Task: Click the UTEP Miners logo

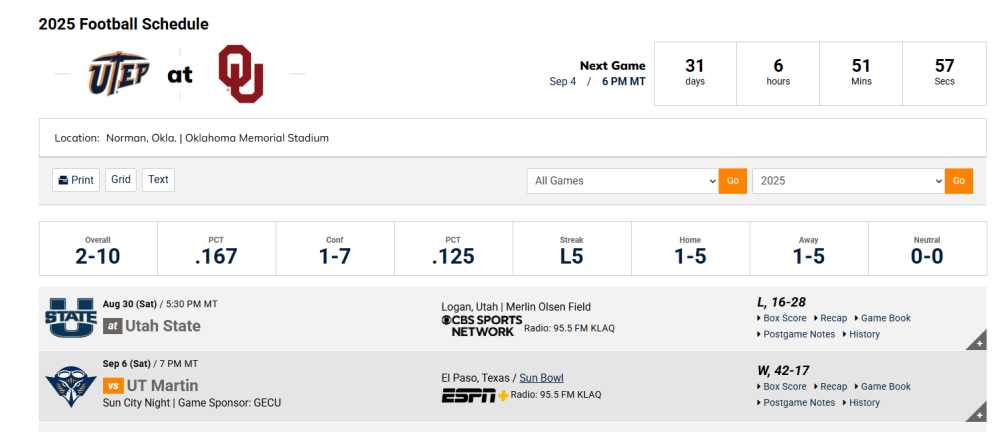Action: 119,73
